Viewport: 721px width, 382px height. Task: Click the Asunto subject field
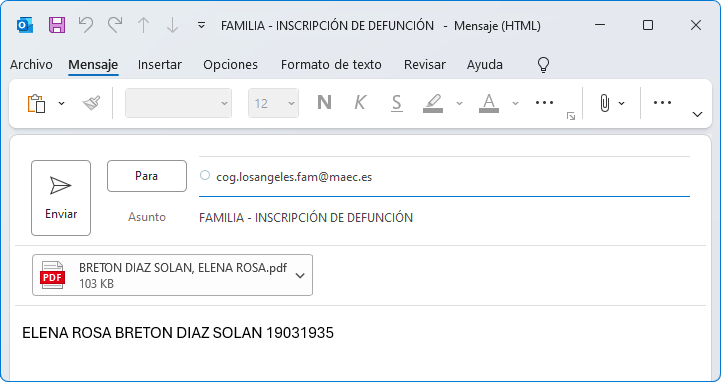point(444,217)
